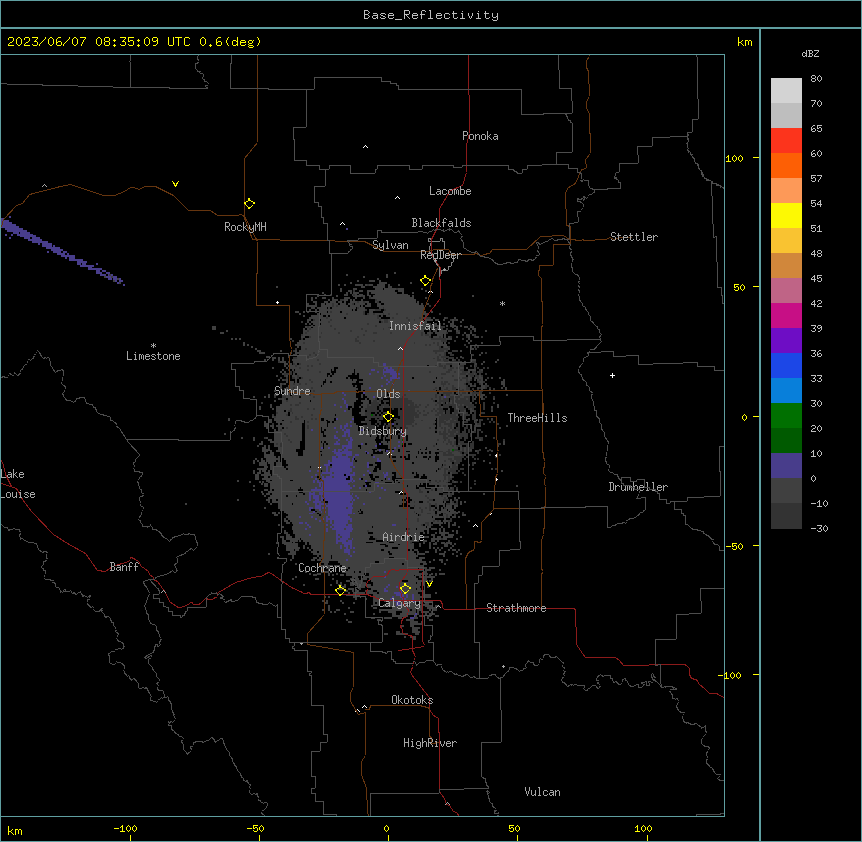Select the red 60-65 dBZ color swatch

786,141
